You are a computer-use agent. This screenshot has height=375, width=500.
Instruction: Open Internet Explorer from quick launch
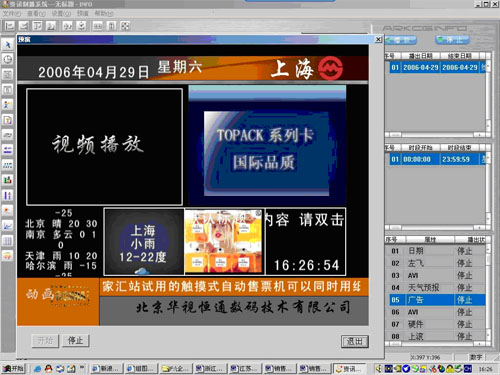click(x=37, y=369)
